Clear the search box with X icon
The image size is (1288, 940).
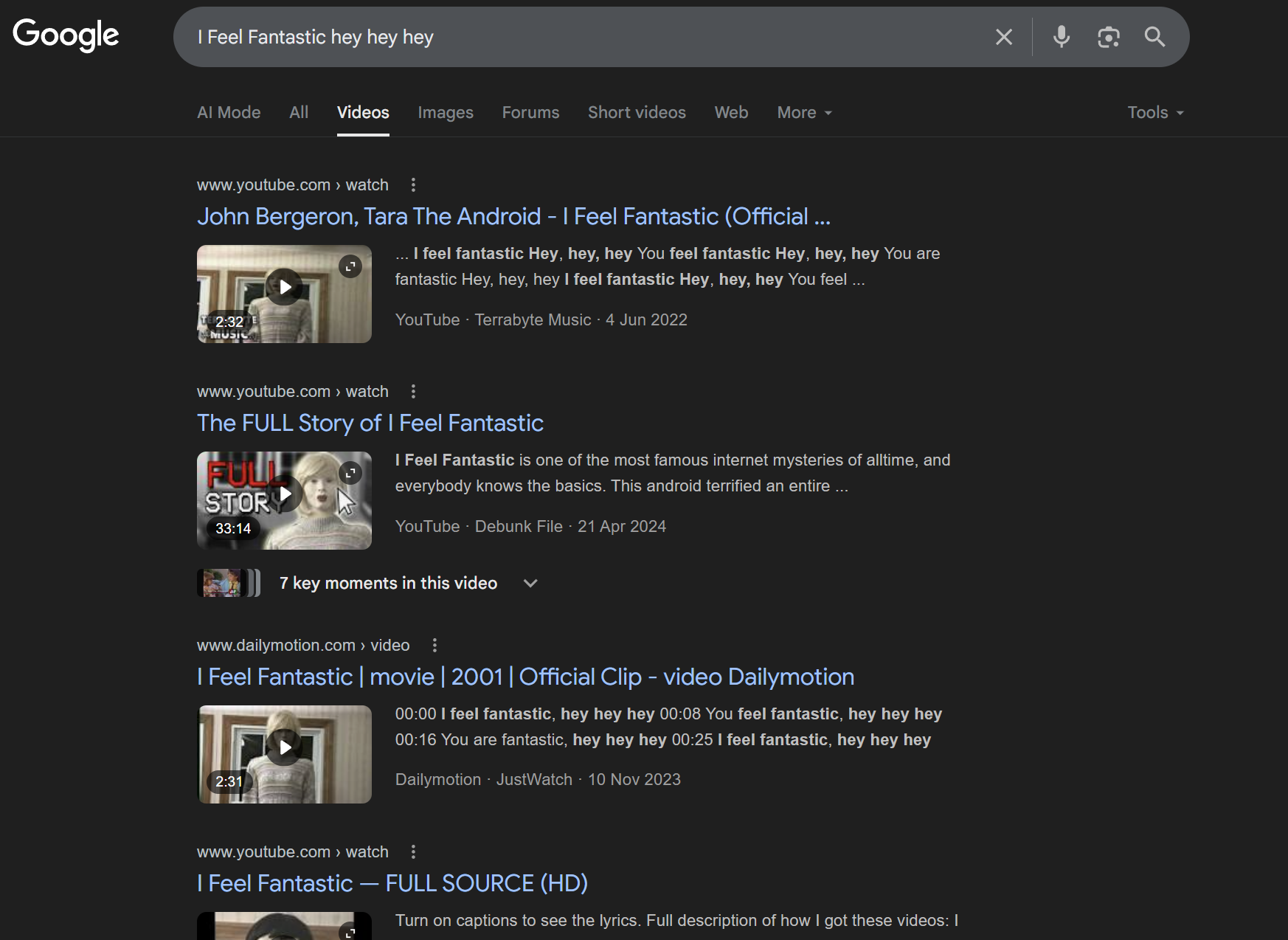pyautogui.click(x=1003, y=37)
